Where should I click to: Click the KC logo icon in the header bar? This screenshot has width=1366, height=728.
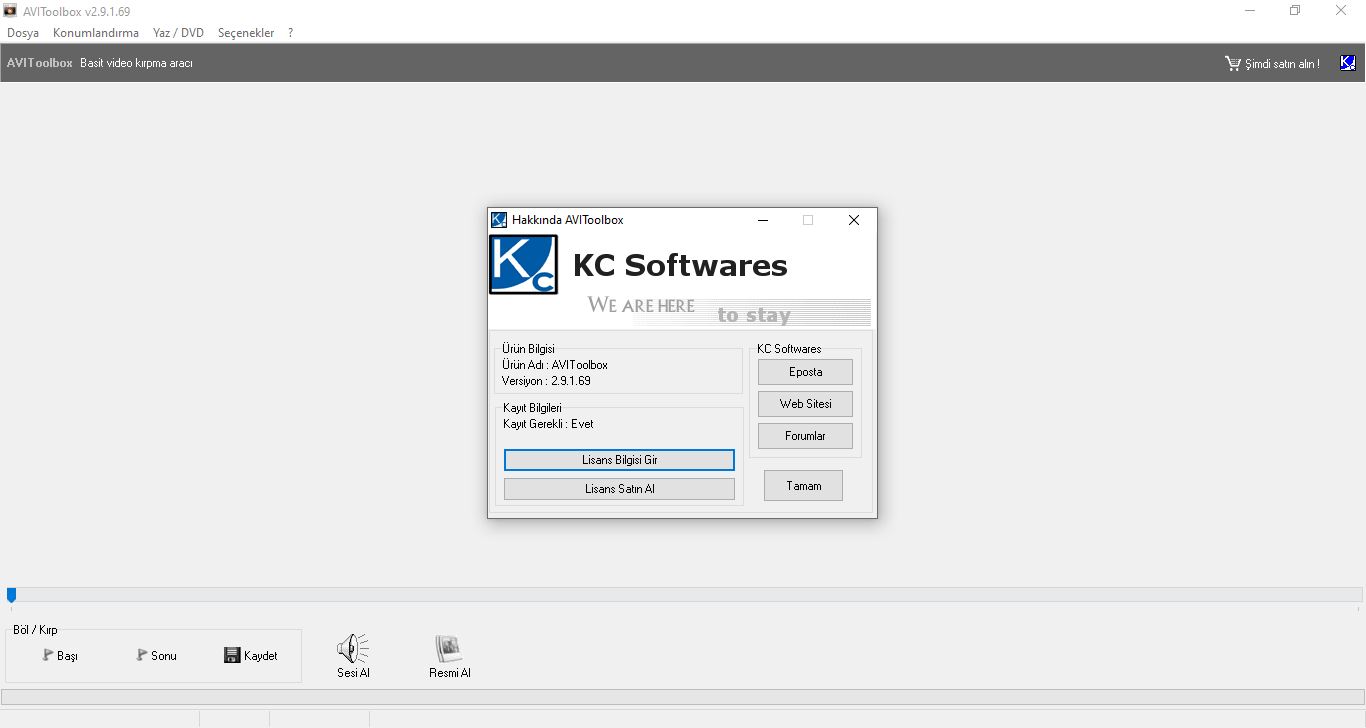[1348, 63]
